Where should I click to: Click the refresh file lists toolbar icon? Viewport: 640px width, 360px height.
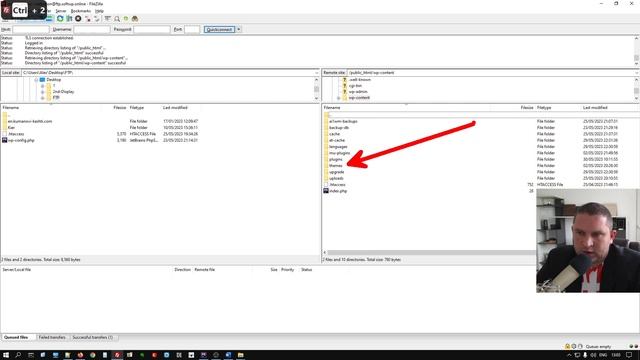coord(60,18)
